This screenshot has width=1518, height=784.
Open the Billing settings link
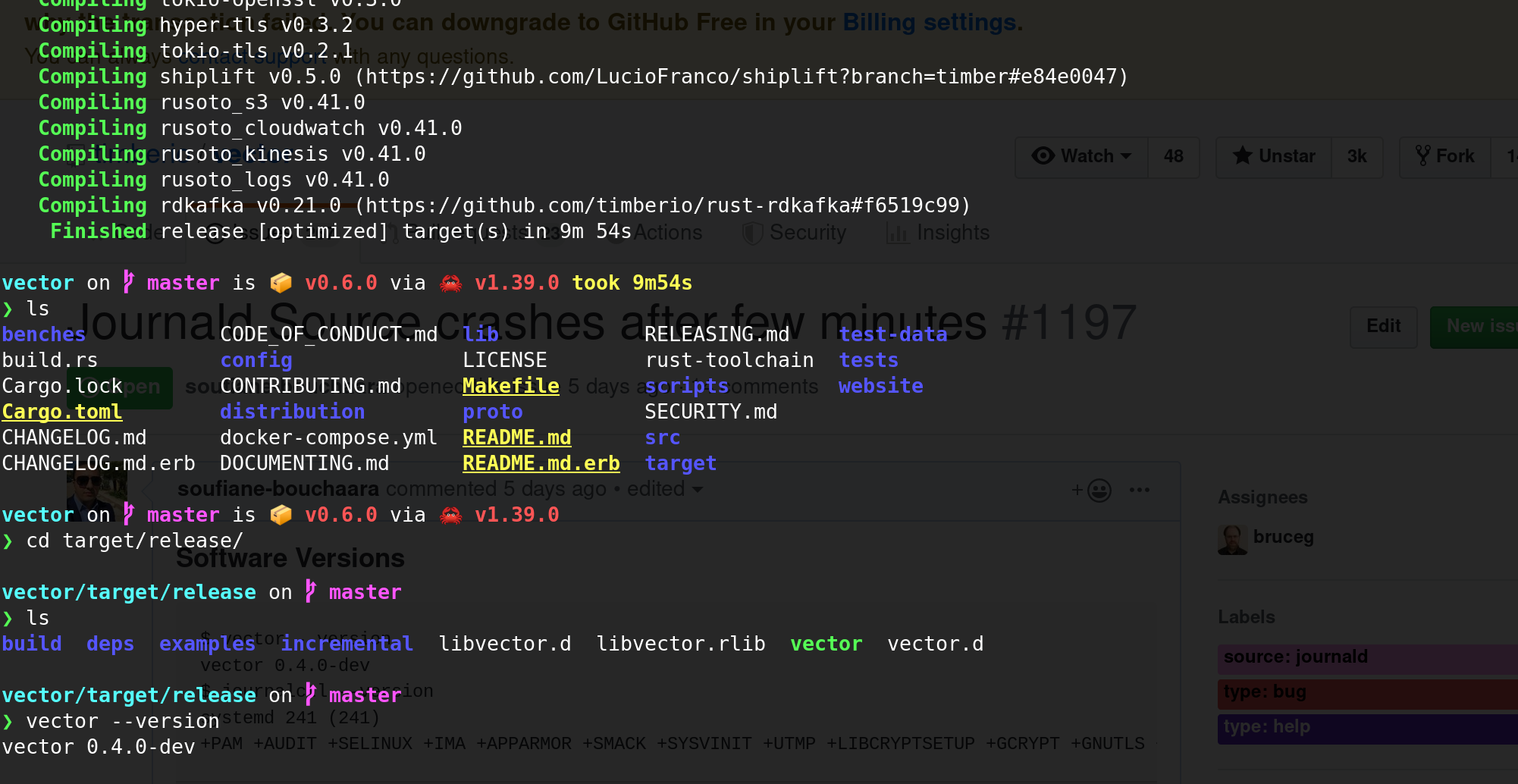coord(931,23)
